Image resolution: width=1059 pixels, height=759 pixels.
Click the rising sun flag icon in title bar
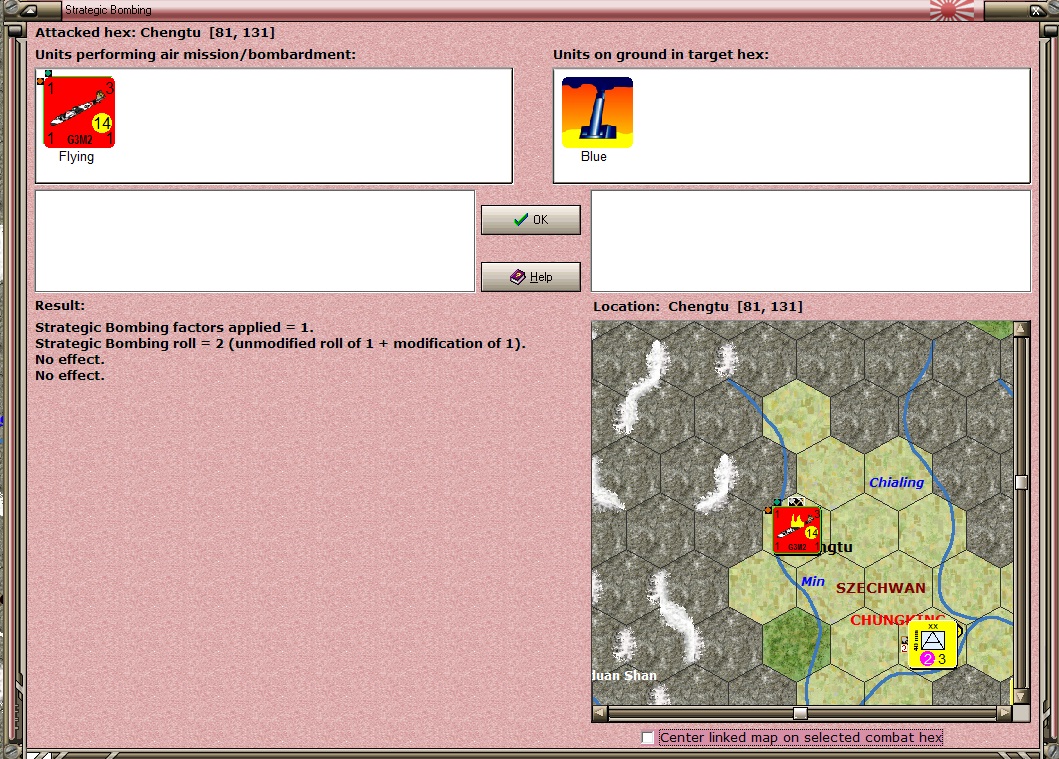(952, 9)
